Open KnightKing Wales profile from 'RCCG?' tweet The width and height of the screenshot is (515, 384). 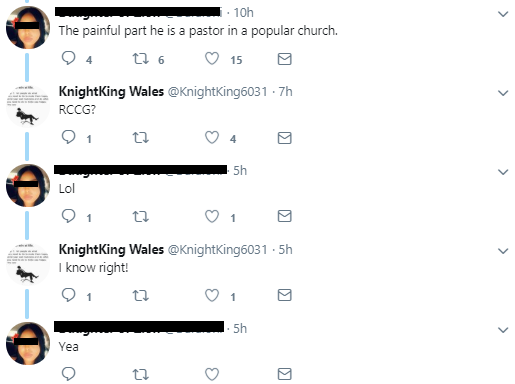point(111,91)
